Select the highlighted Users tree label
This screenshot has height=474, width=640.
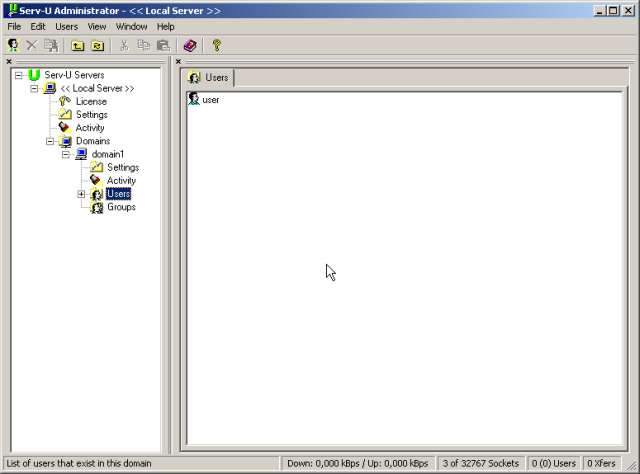click(118, 194)
